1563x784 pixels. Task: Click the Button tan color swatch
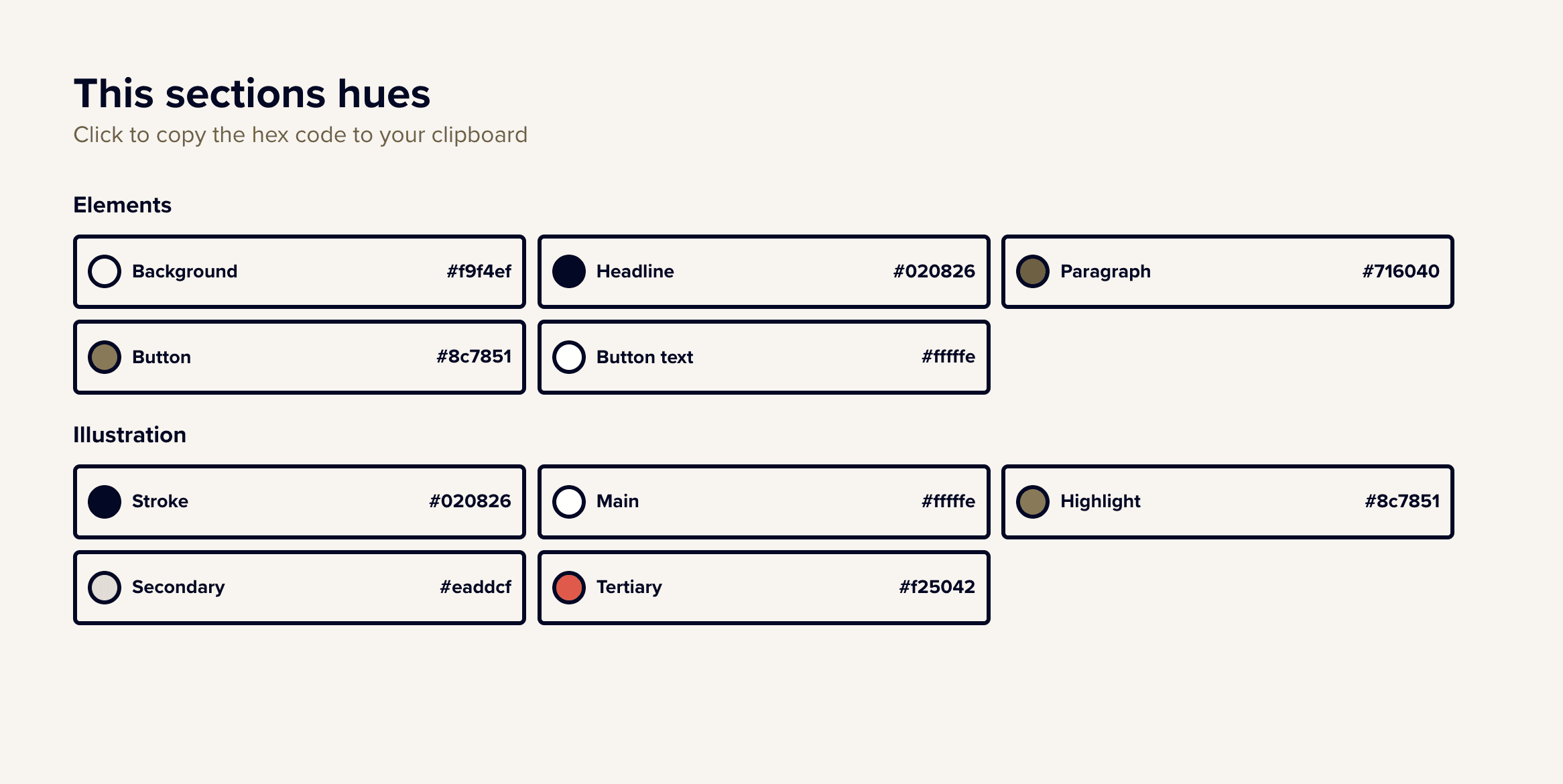105,357
